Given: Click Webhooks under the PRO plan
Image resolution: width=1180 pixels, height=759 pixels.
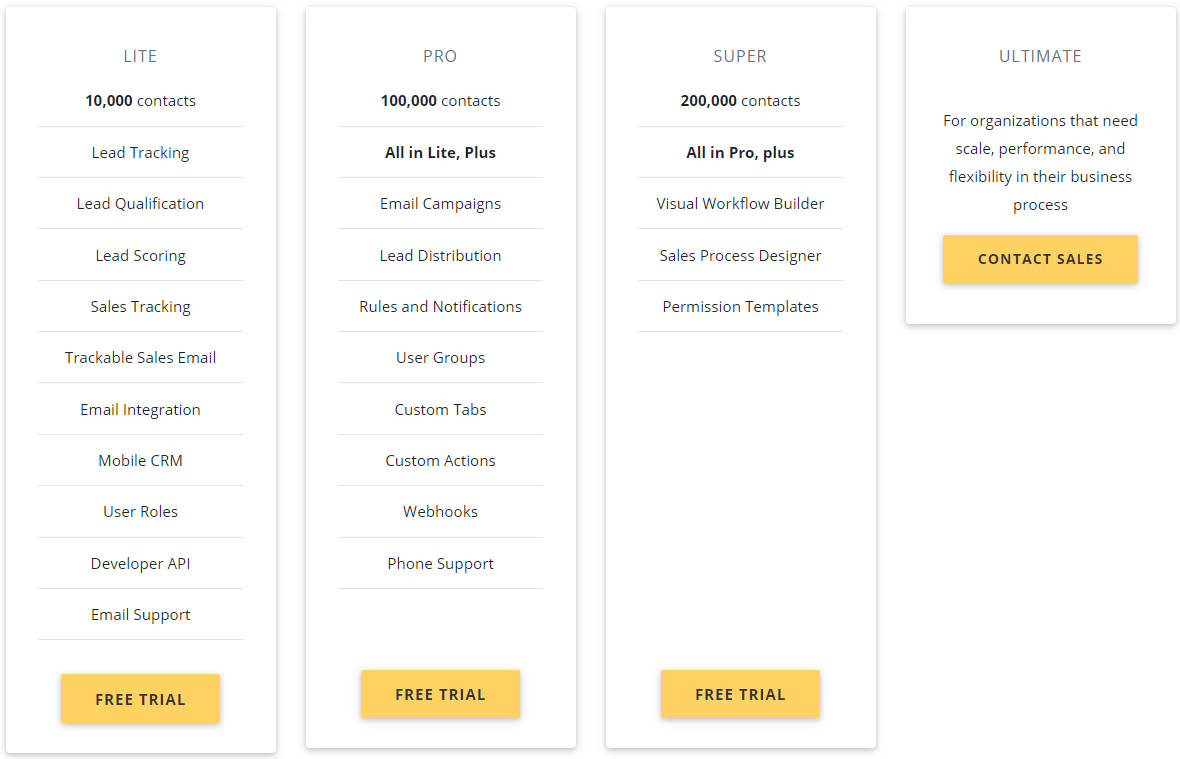Looking at the screenshot, I should [440, 511].
